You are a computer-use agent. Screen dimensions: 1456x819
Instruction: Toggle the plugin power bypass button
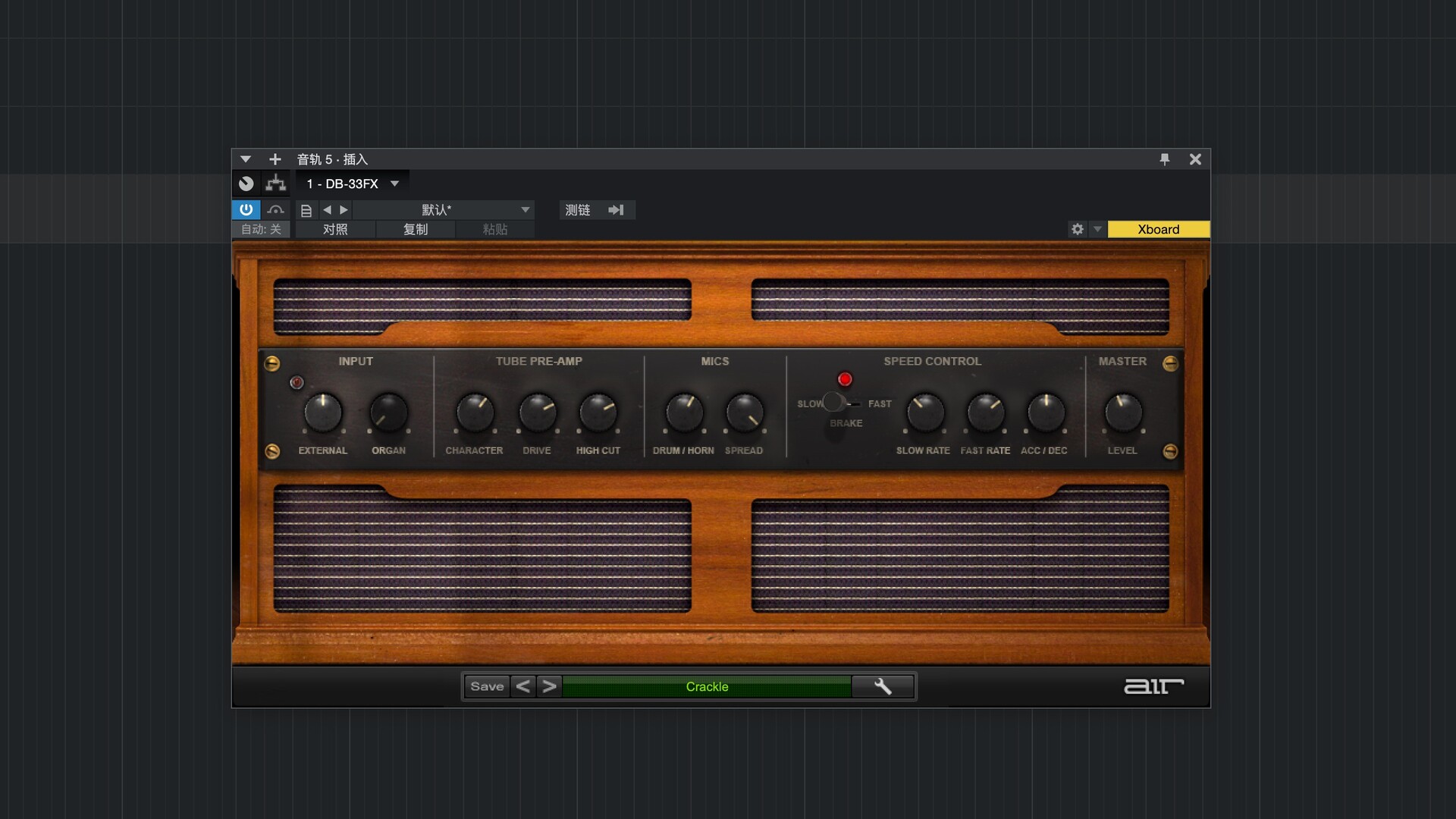pyautogui.click(x=246, y=209)
